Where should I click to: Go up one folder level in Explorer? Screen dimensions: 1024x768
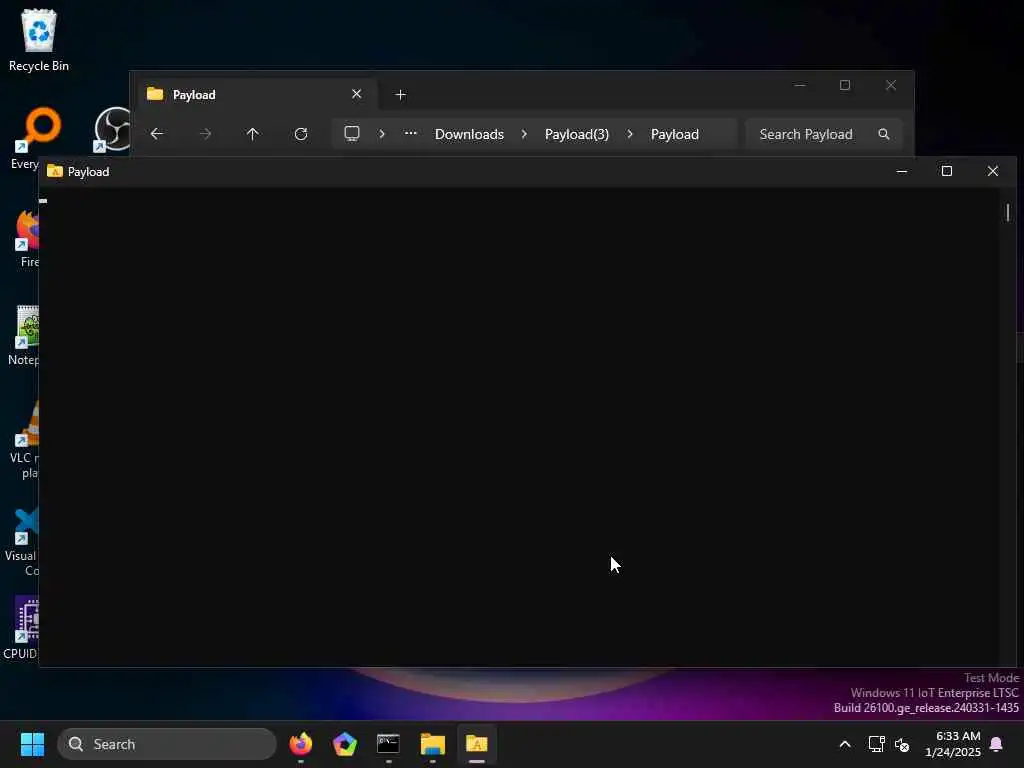point(253,134)
